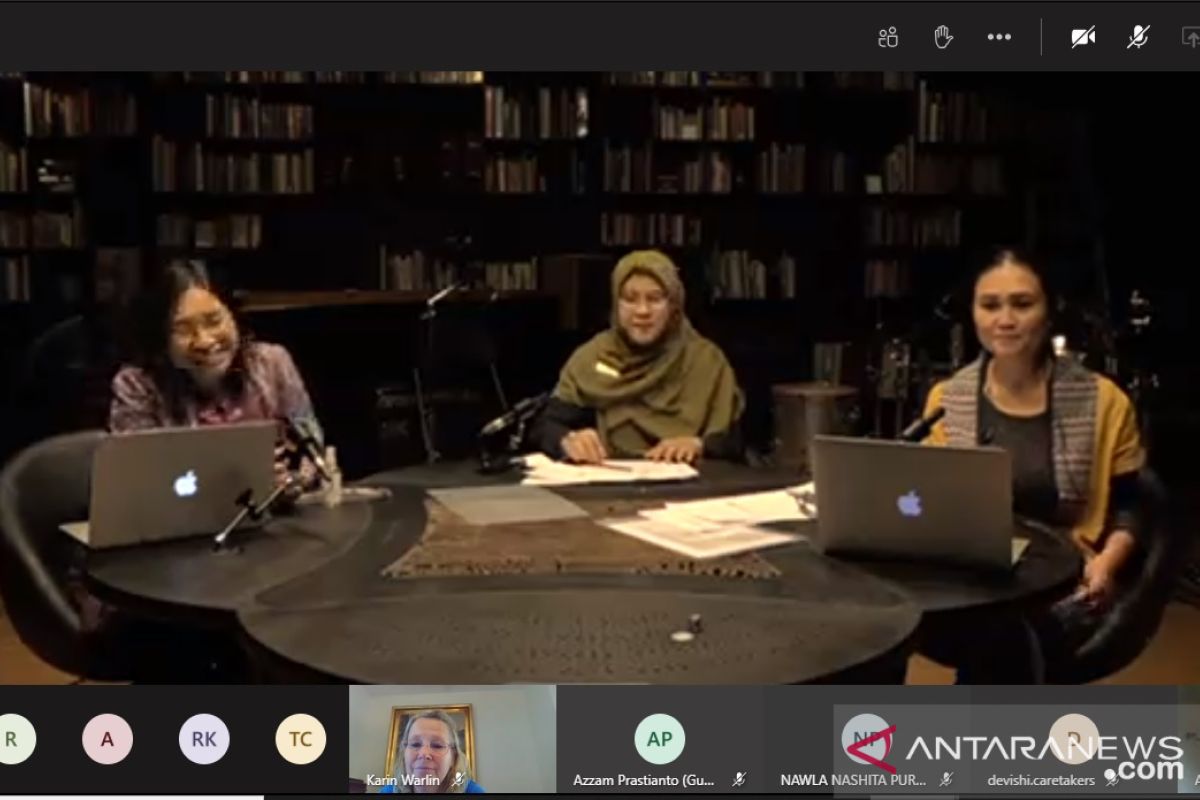Viewport: 1200px width, 800px height.
Task: Select the TC participant avatar
Action: pos(300,739)
